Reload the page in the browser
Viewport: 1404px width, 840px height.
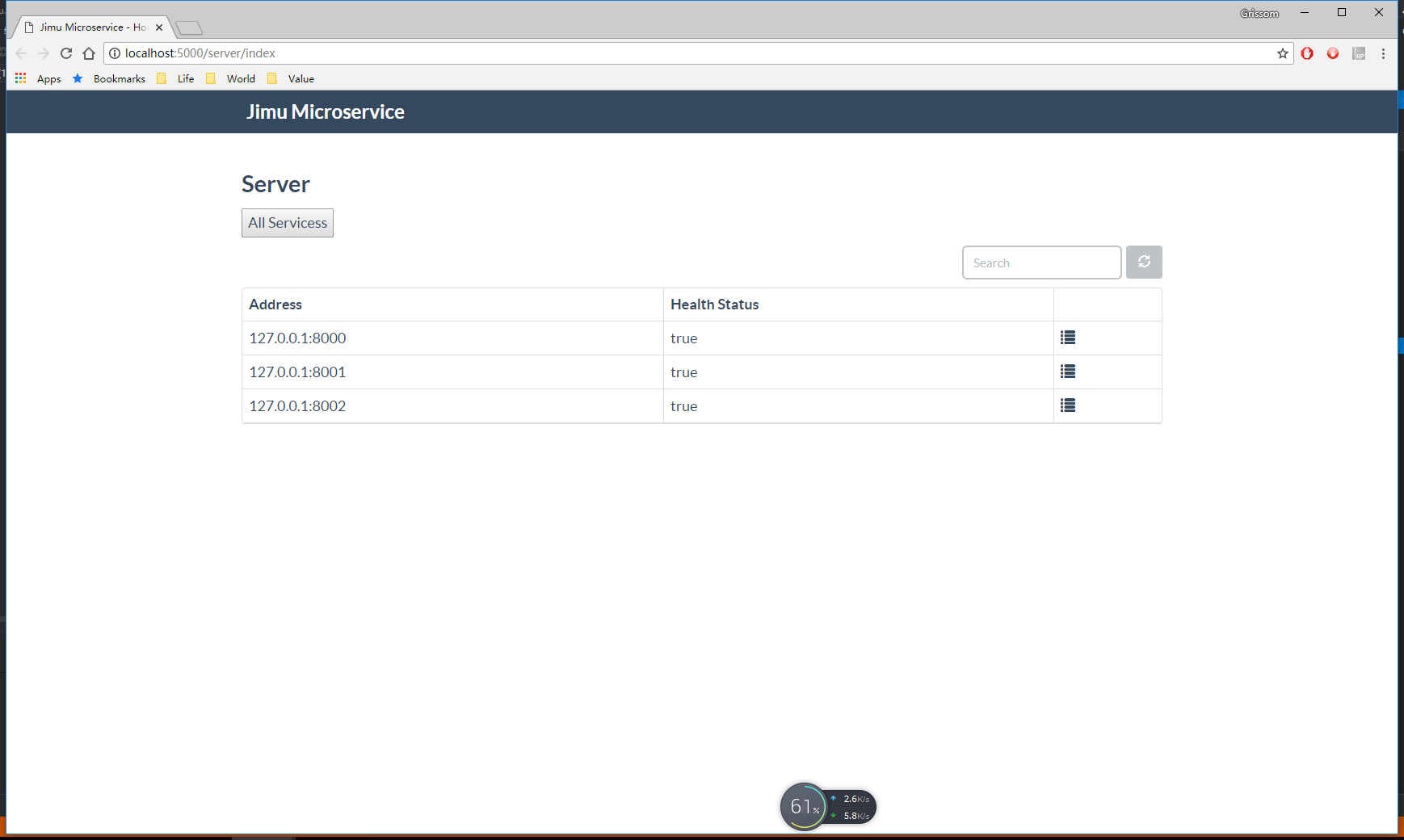tap(66, 53)
